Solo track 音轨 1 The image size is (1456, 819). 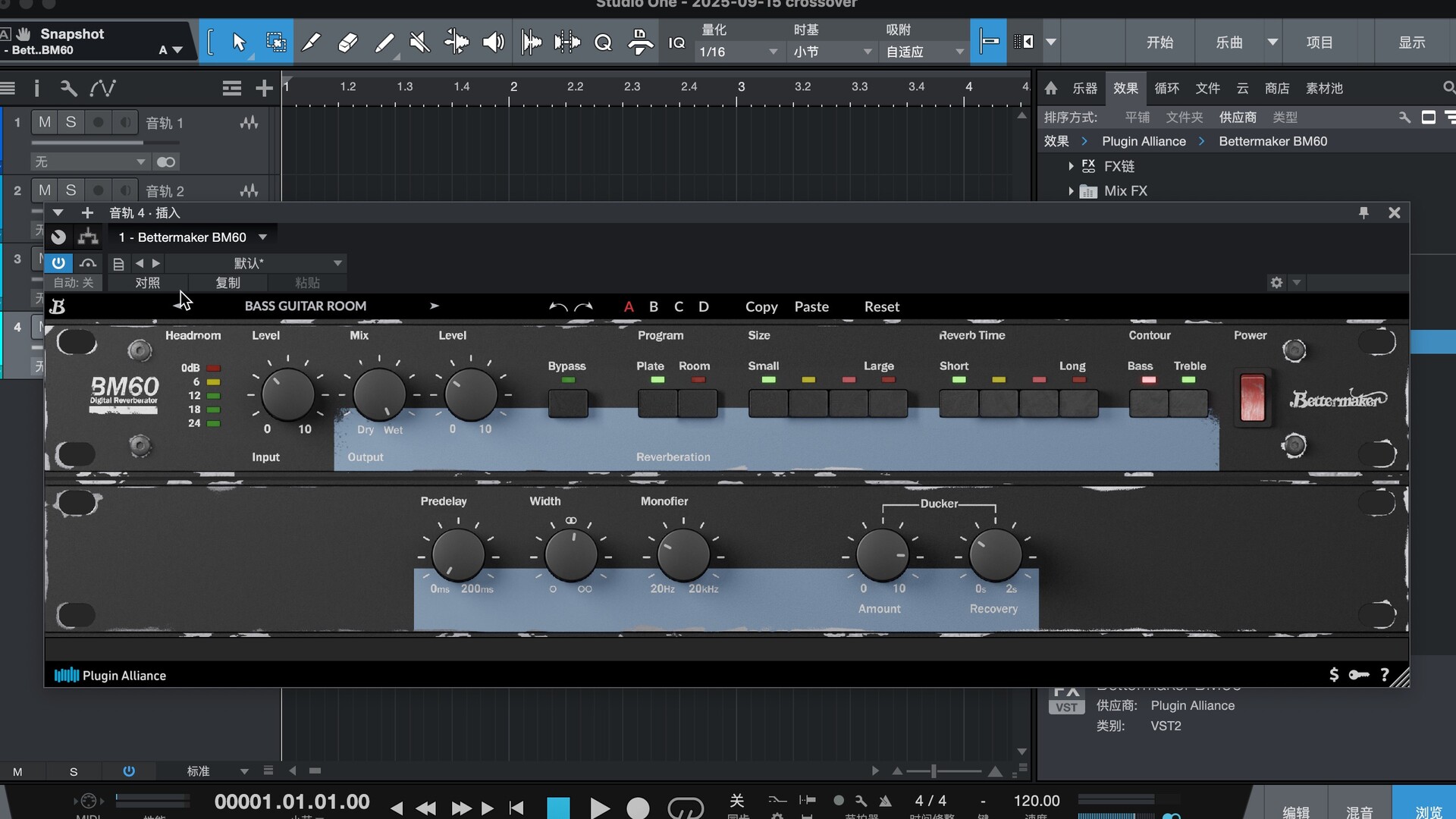pyautogui.click(x=71, y=122)
